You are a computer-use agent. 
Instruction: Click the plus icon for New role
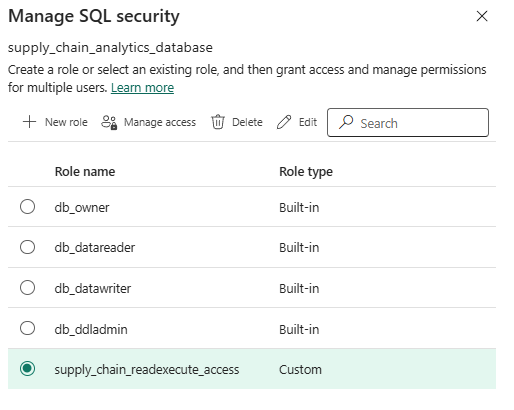coord(29,122)
